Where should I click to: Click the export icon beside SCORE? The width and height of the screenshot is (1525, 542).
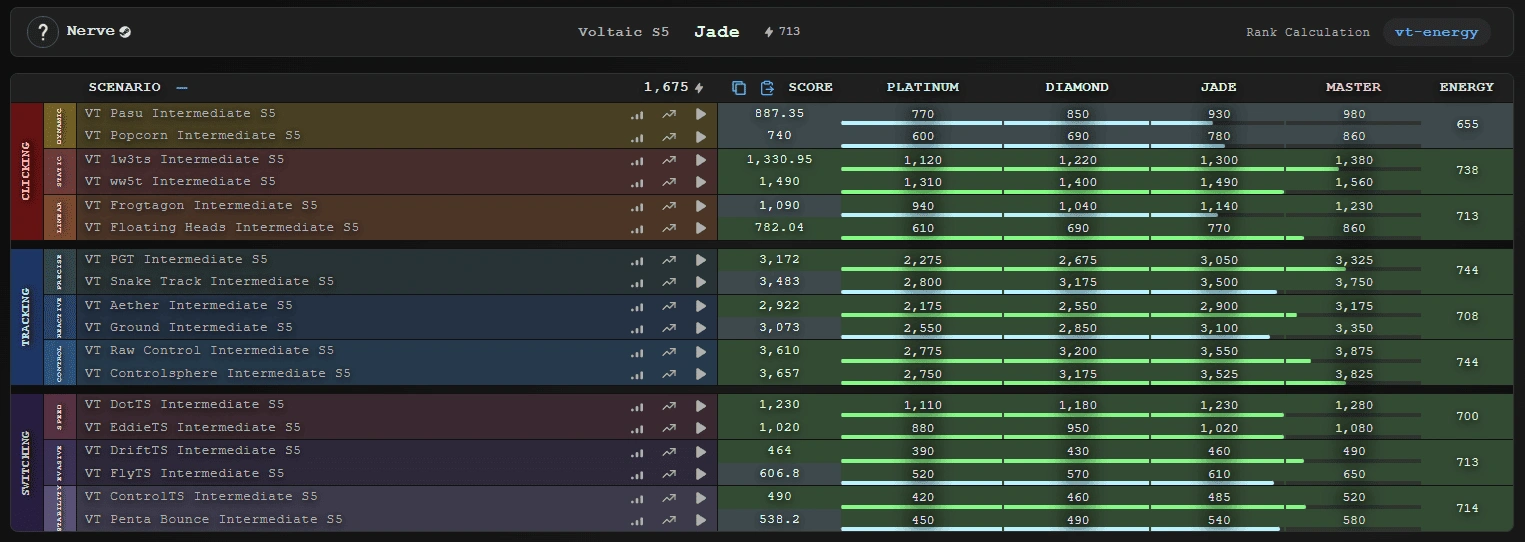(767, 88)
